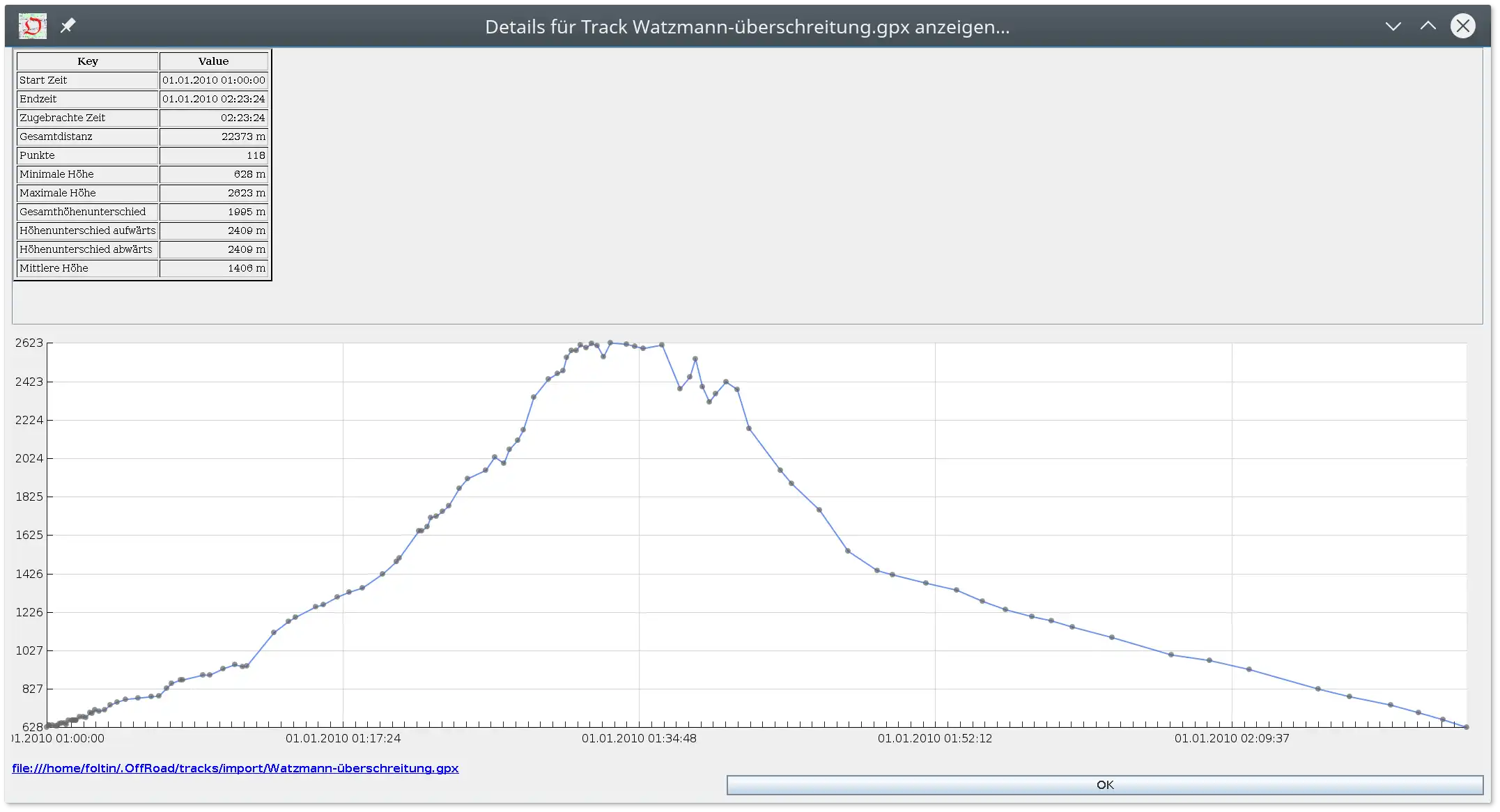Image resolution: width=1500 pixels, height=812 pixels.
Task: Open the Watzmann-überschreitung.gpx file link
Action: pyautogui.click(x=235, y=768)
